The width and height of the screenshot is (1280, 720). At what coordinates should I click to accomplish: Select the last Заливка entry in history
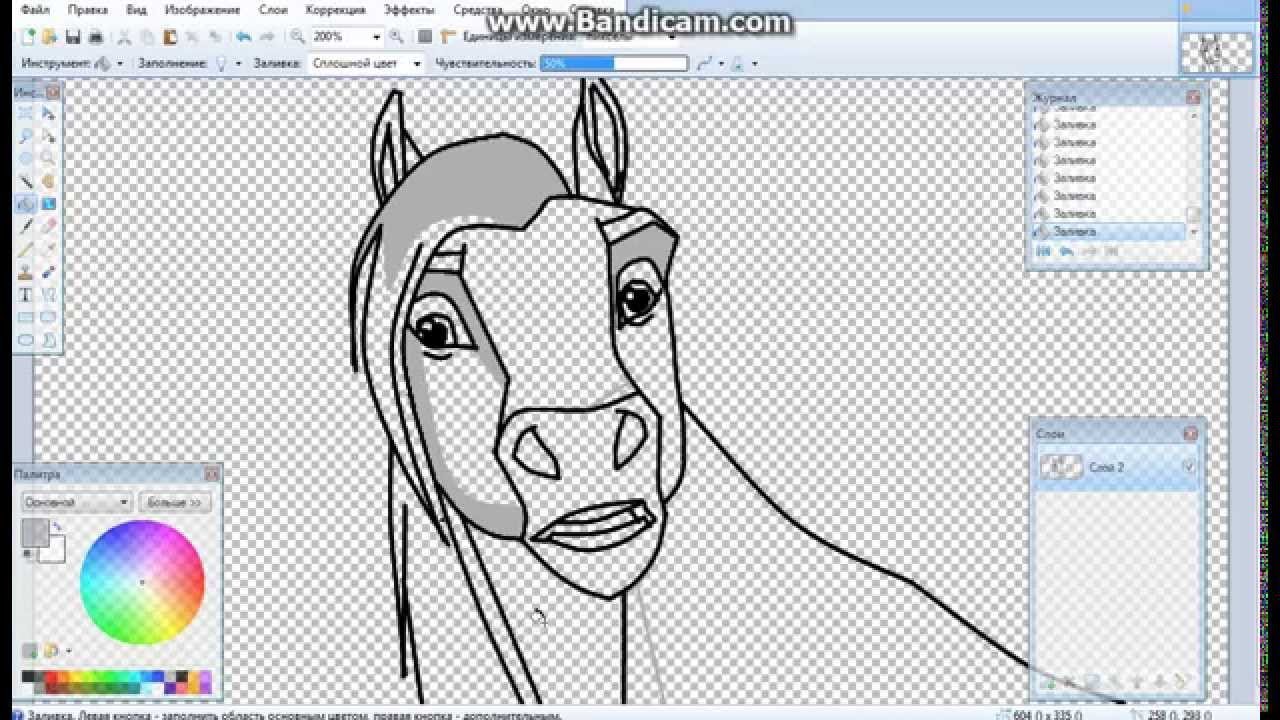point(1075,231)
